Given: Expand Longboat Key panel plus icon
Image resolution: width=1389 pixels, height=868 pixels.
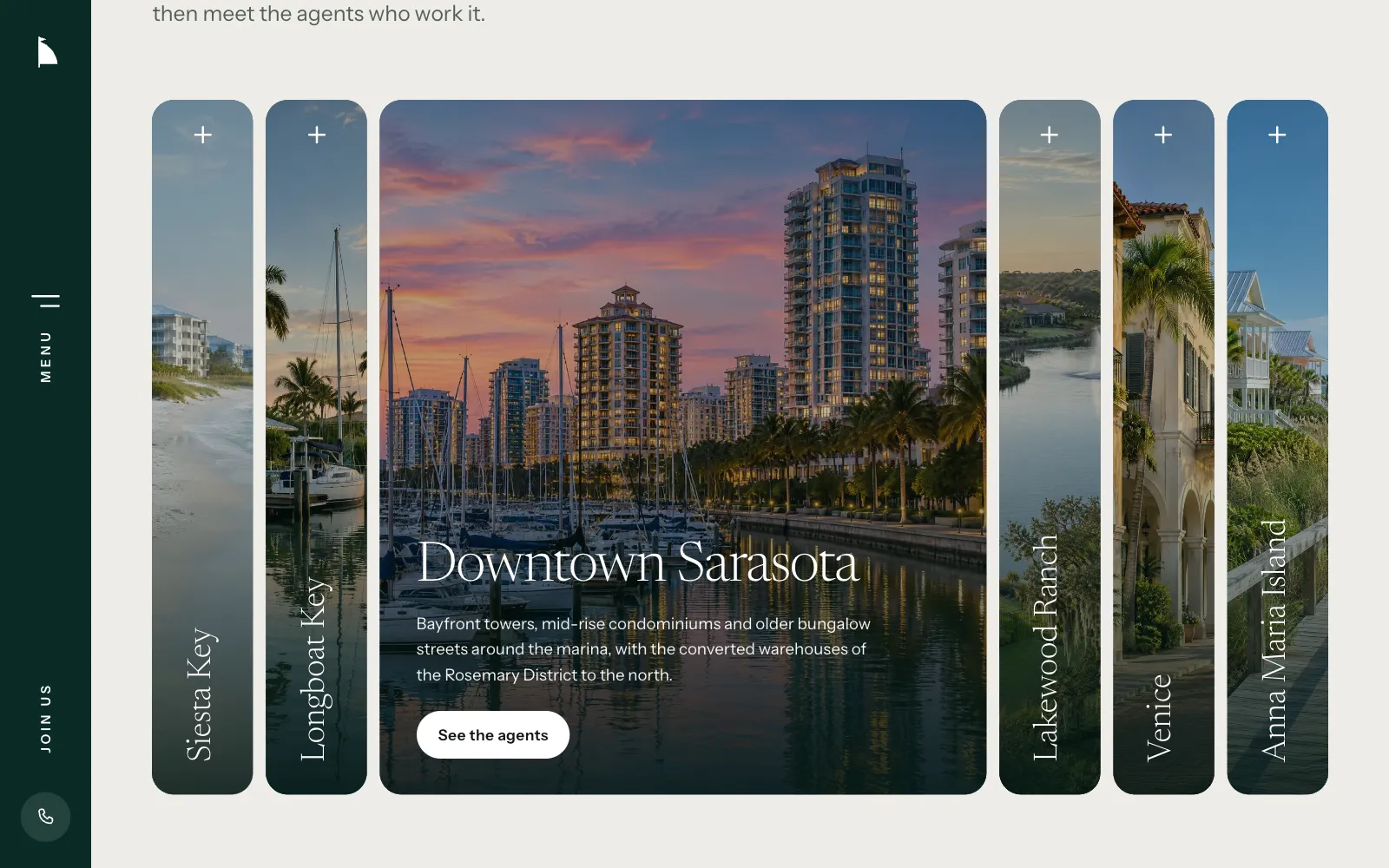Looking at the screenshot, I should (x=317, y=135).
